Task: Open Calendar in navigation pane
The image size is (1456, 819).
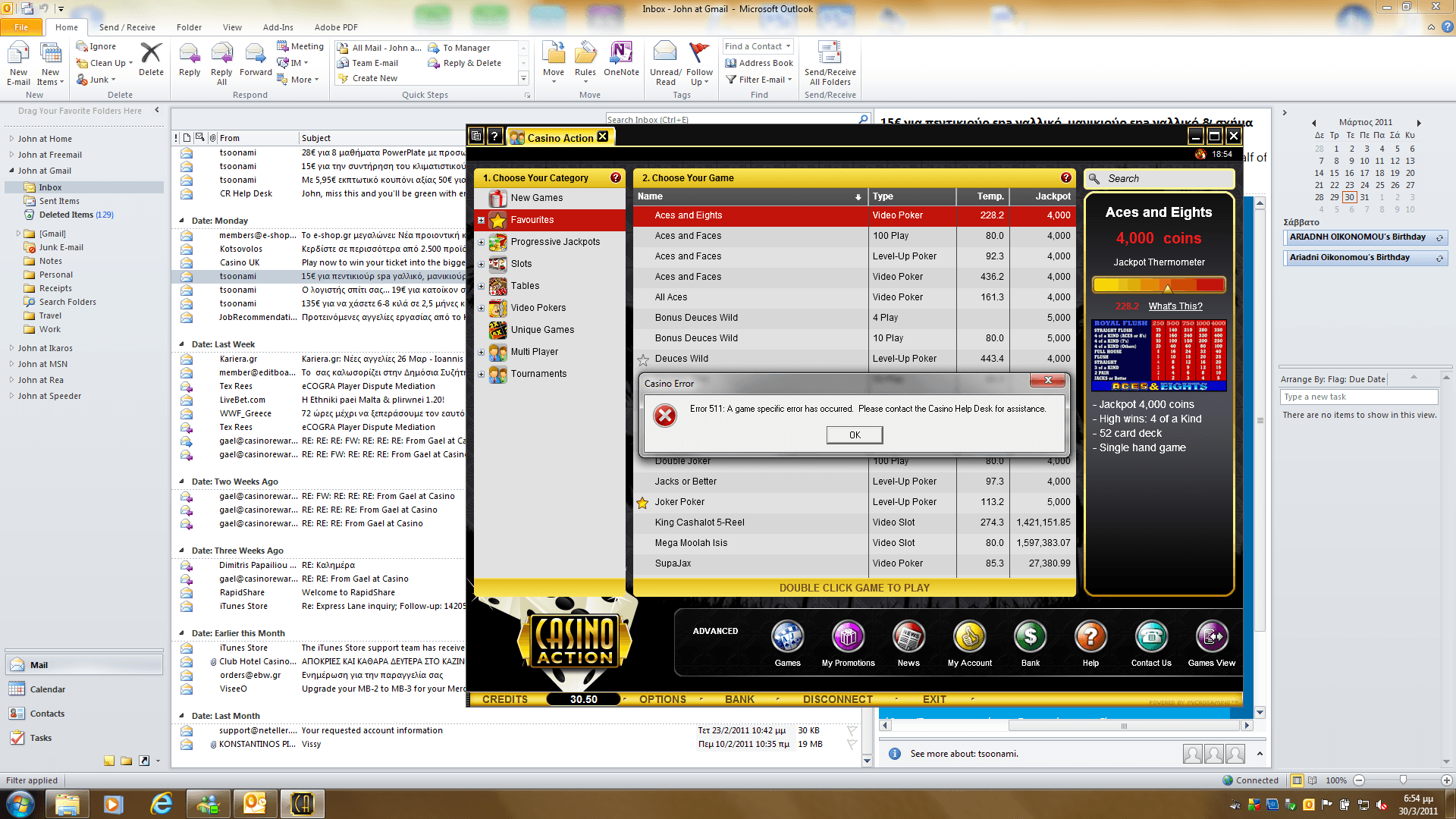Action: (47, 689)
